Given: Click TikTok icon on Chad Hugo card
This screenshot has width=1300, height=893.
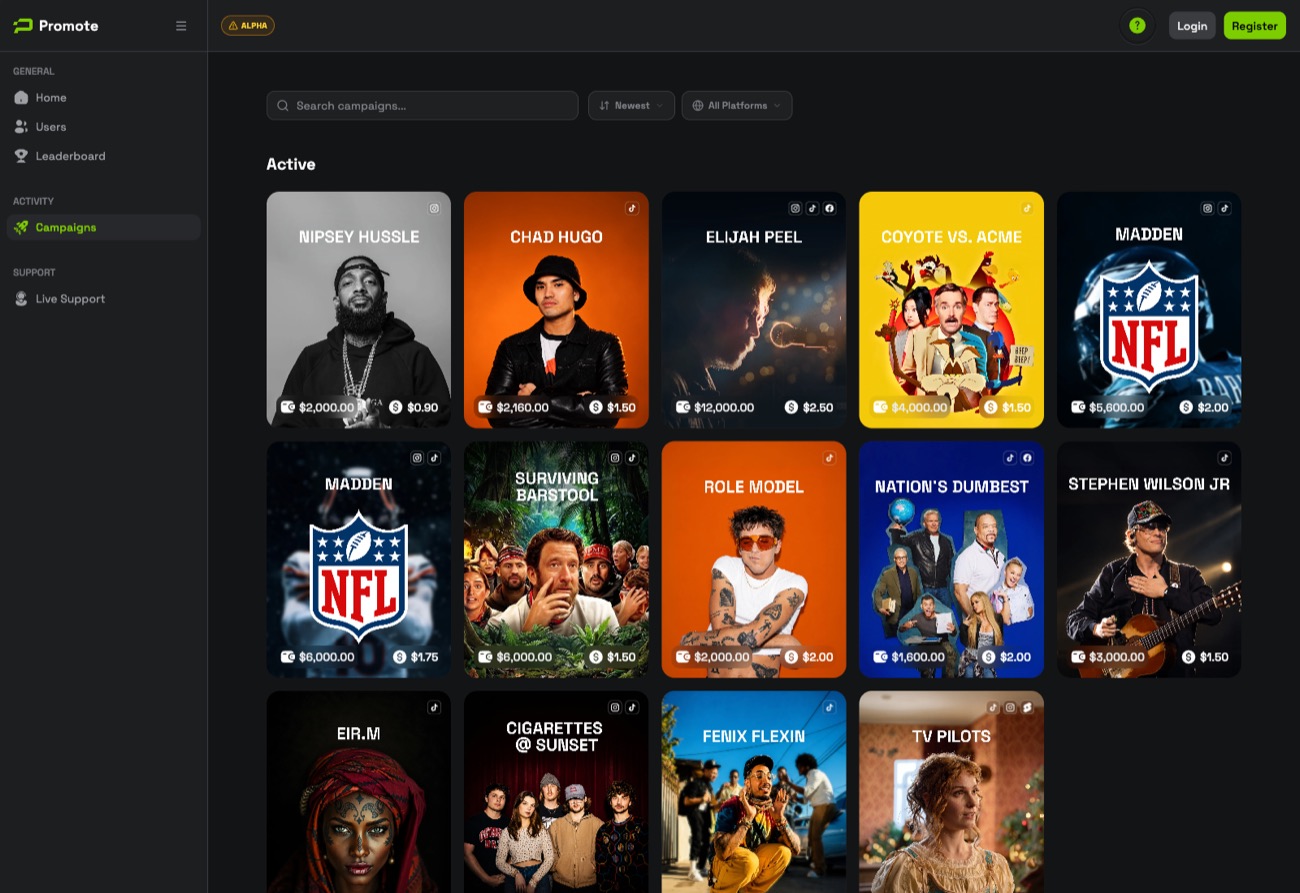Looking at the screenshot, I should (632, 209).
